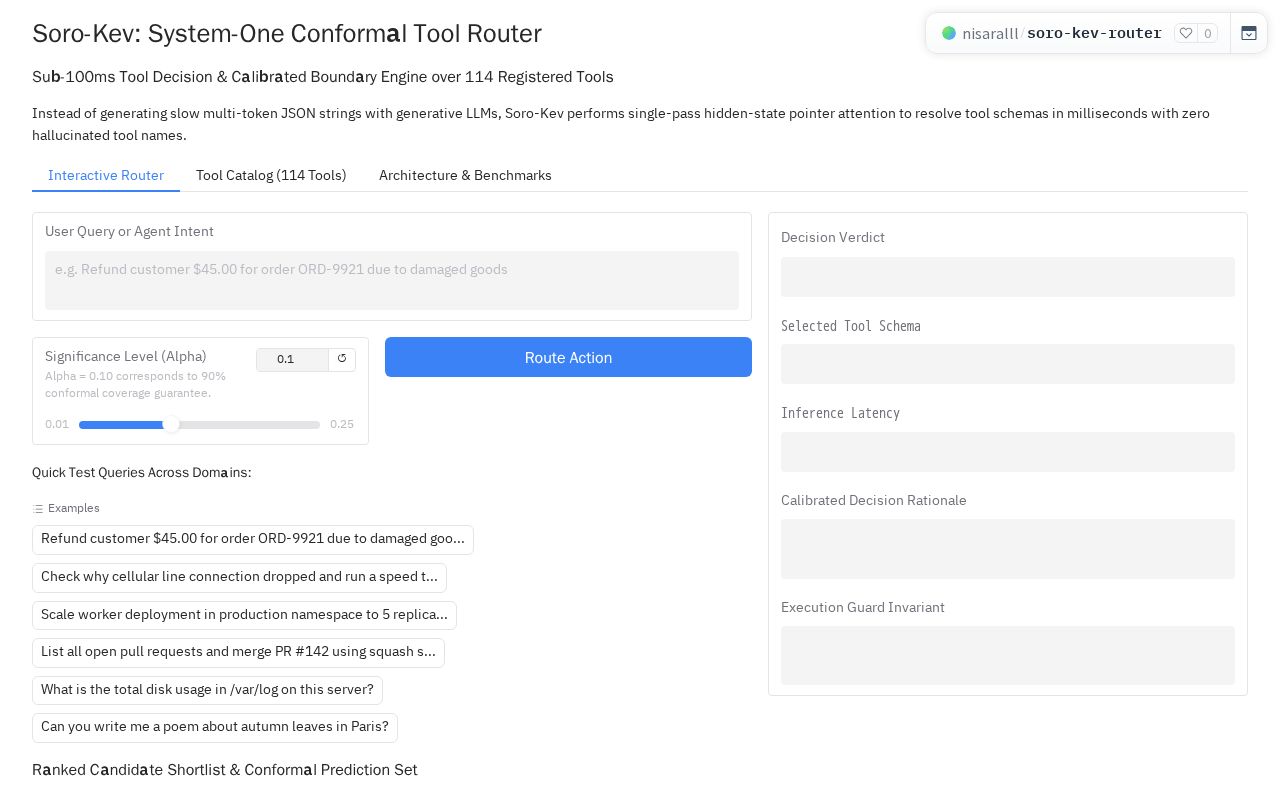This screenshot has height=800, width=1280.
Task: Select the autumn leaves poem example
Action: [x=215, y=727]
